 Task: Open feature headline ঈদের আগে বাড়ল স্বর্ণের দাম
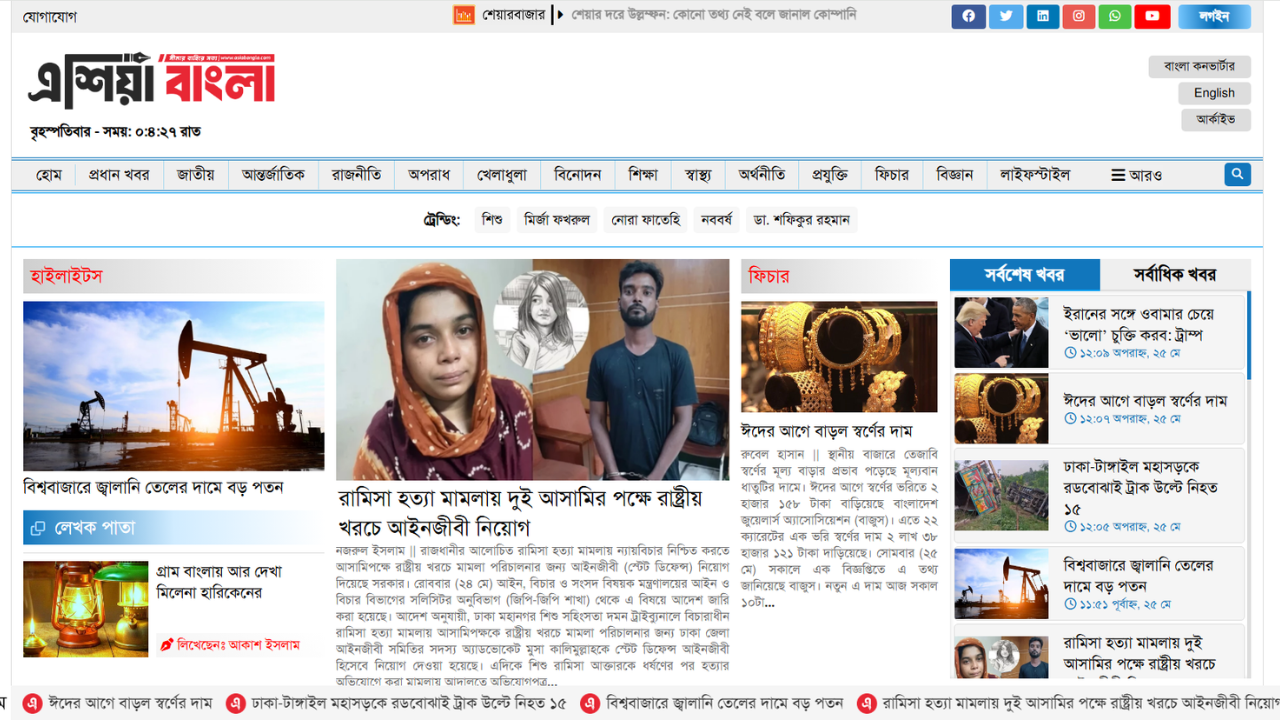pyautogui.click(x=827, y=431)
